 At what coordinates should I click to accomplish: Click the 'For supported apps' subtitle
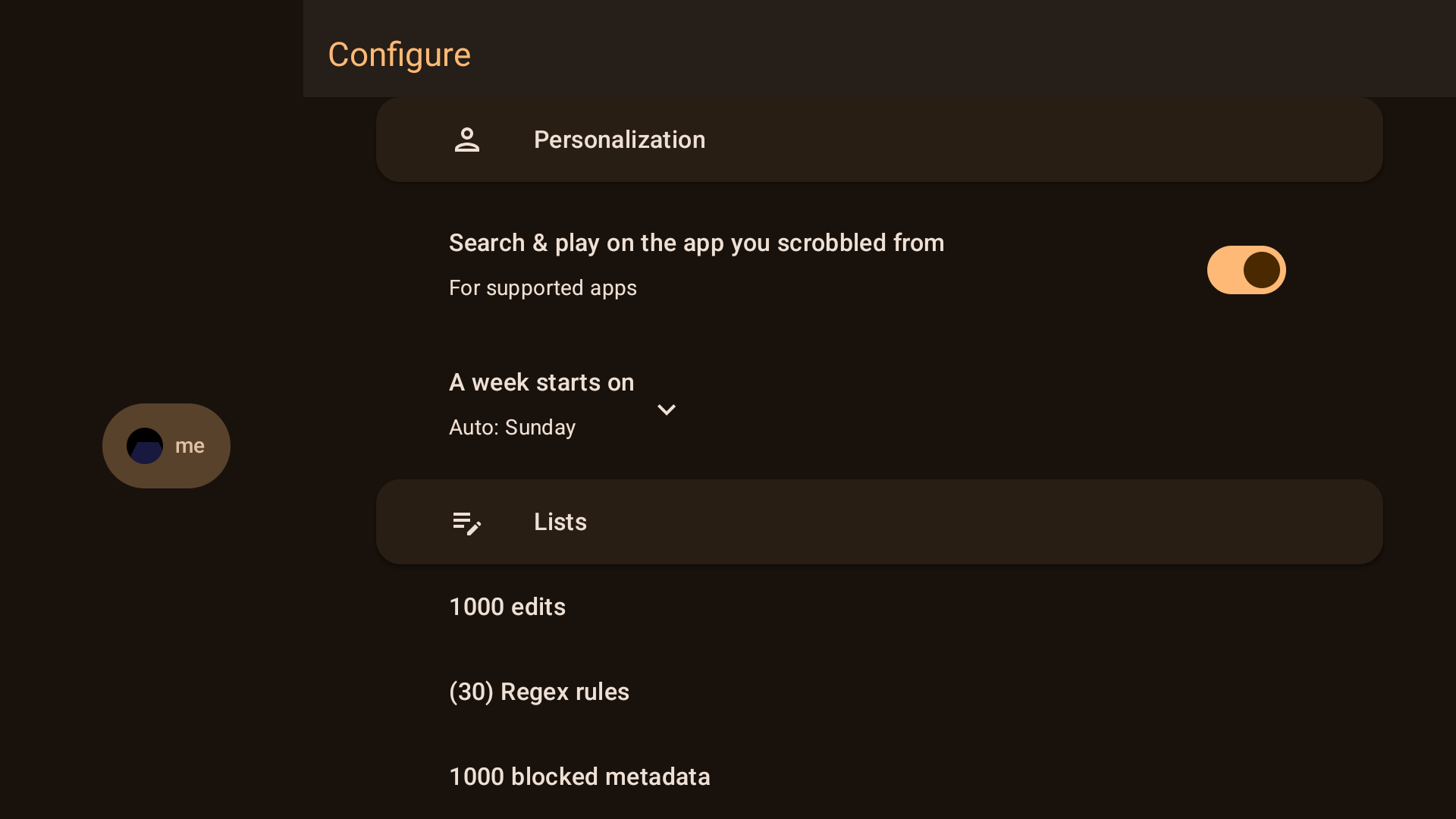(x=543, y=288)
